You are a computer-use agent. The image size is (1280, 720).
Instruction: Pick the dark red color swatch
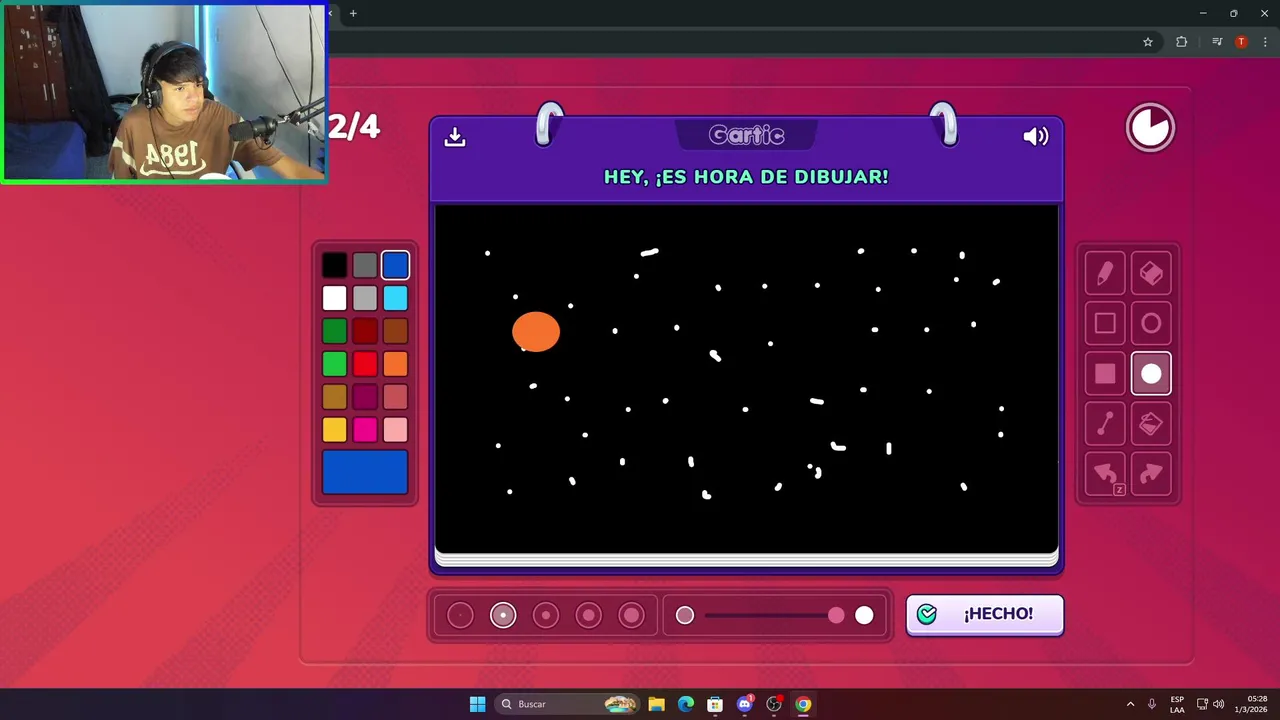pyautogui.click(x=365, y=331)
